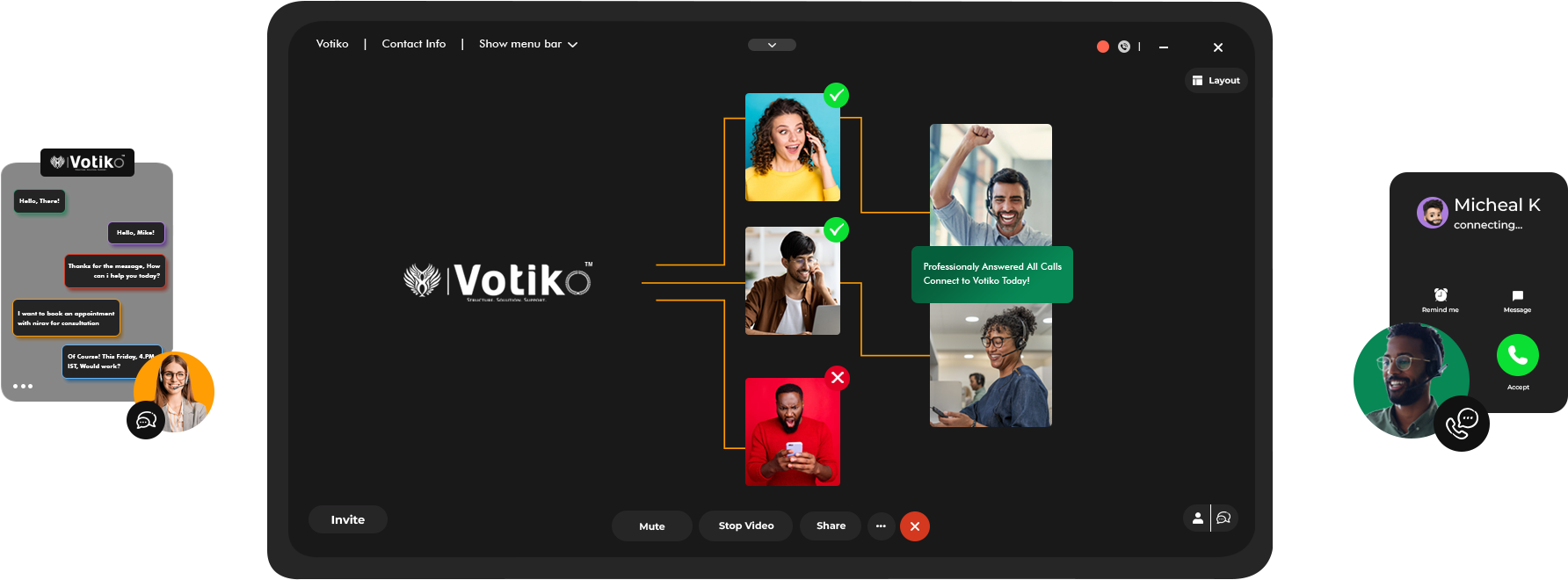Open chat icon at bottom right
This screenshot has height=580, width=1568.
1224,518
